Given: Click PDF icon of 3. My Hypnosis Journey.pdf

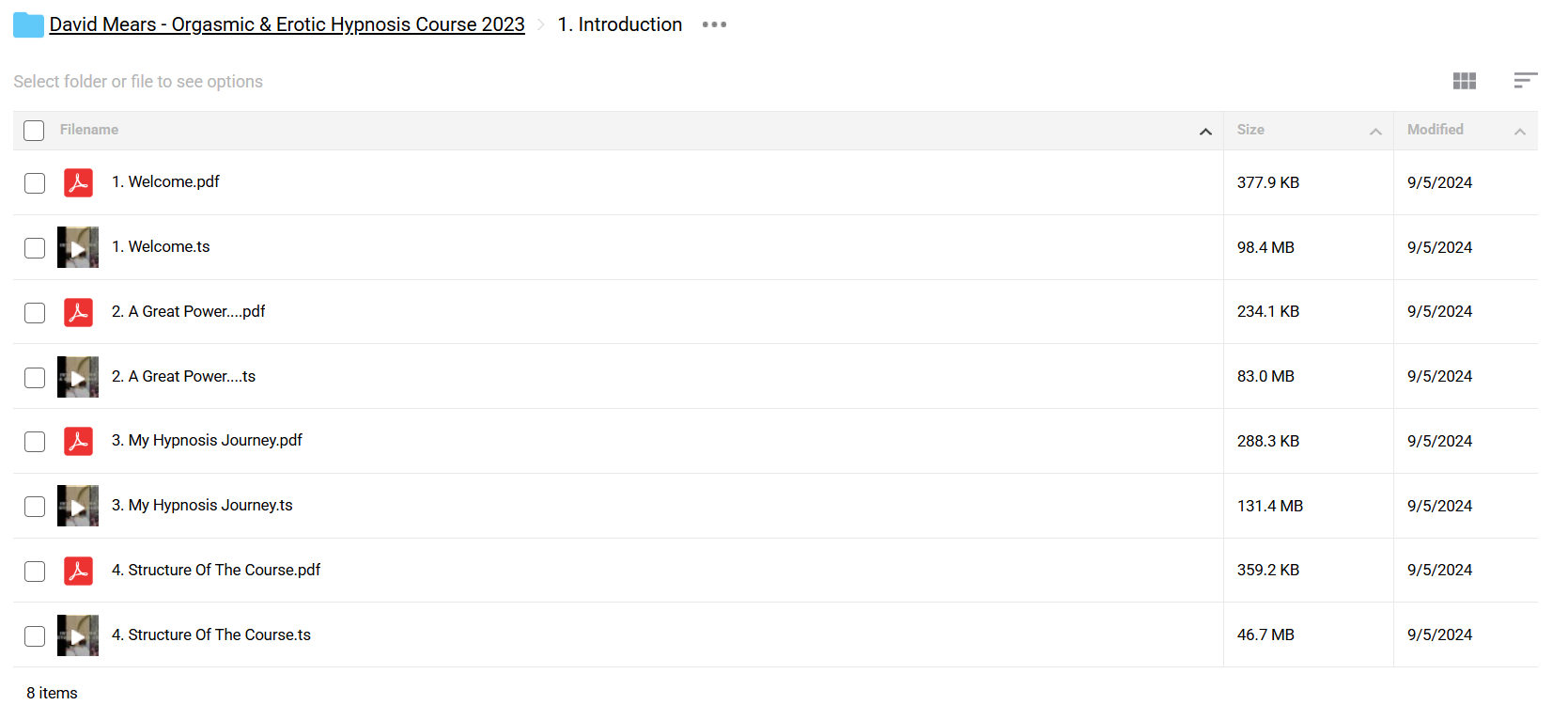Looking at the screenshot, I should [x=78, y=441].
